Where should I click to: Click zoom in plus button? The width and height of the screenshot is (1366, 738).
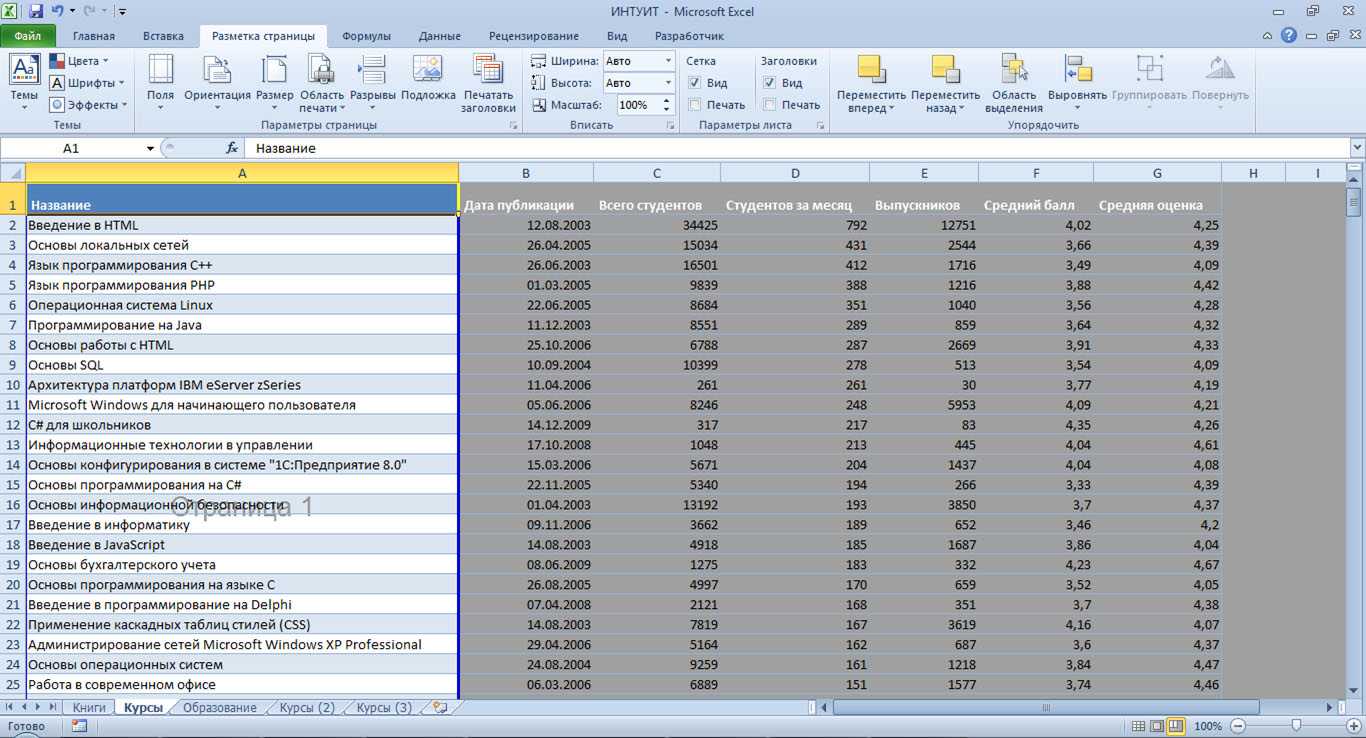tap(1354, 726)
